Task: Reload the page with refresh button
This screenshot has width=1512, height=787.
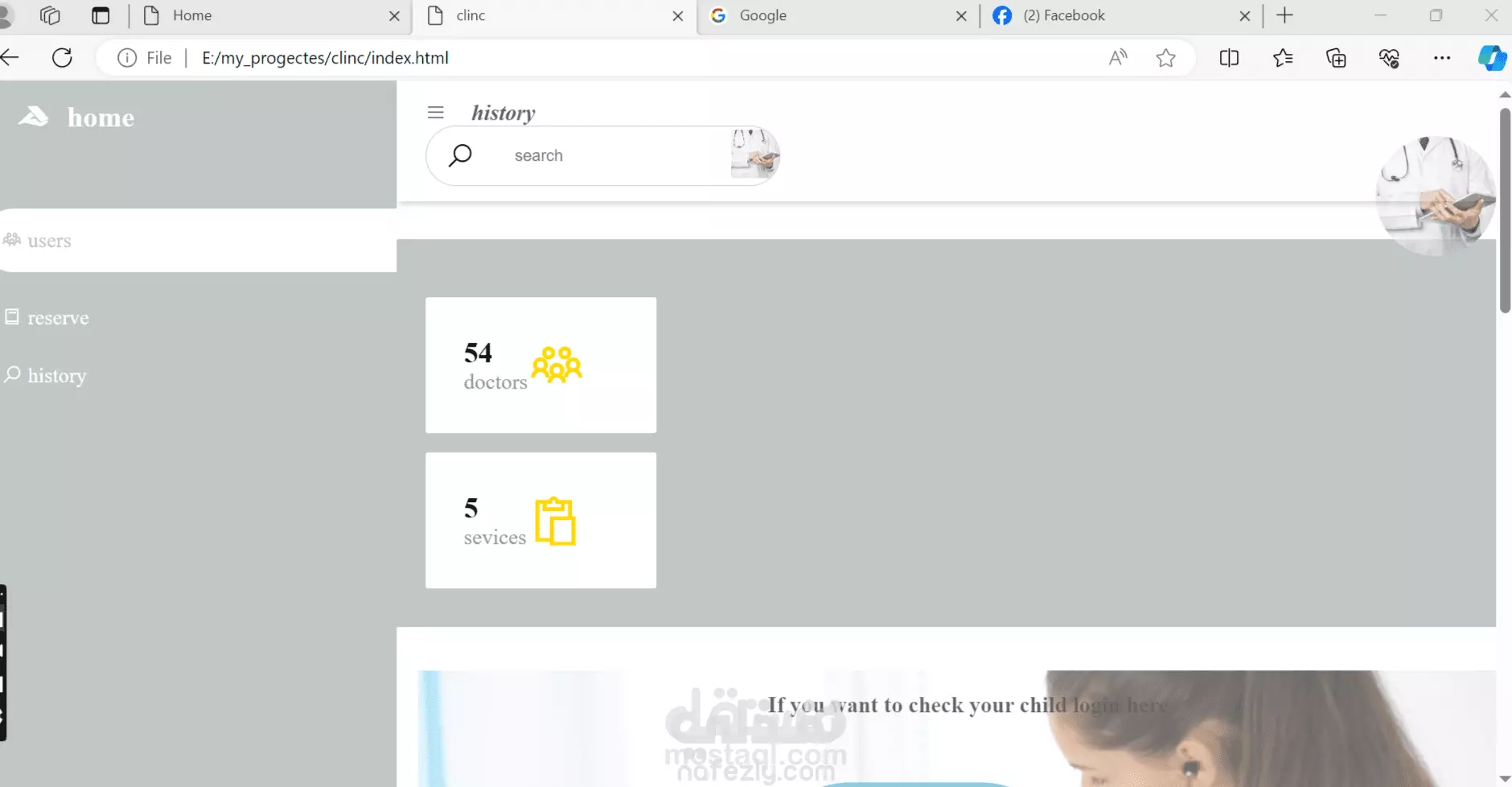Action: 62,58
